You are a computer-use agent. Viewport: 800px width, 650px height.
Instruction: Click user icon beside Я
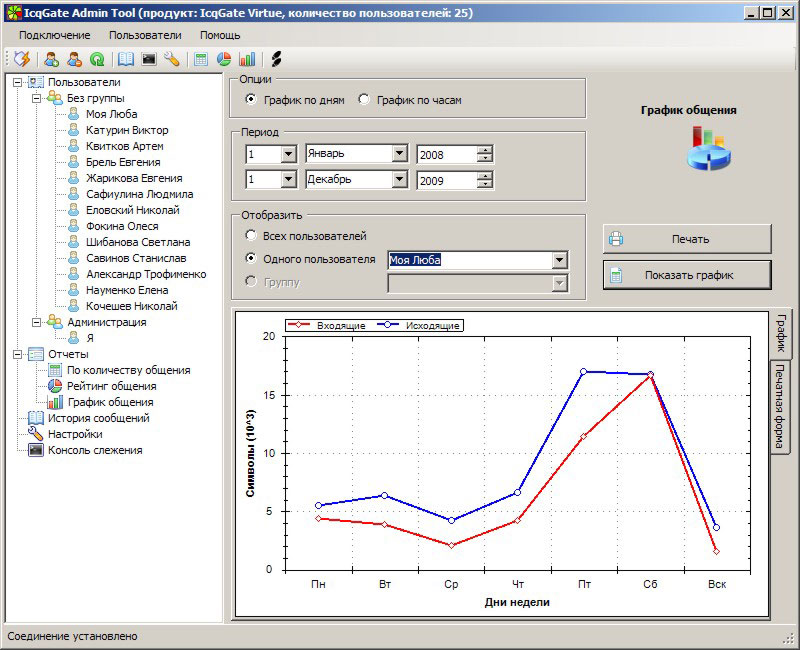click(x=73, y=338)
